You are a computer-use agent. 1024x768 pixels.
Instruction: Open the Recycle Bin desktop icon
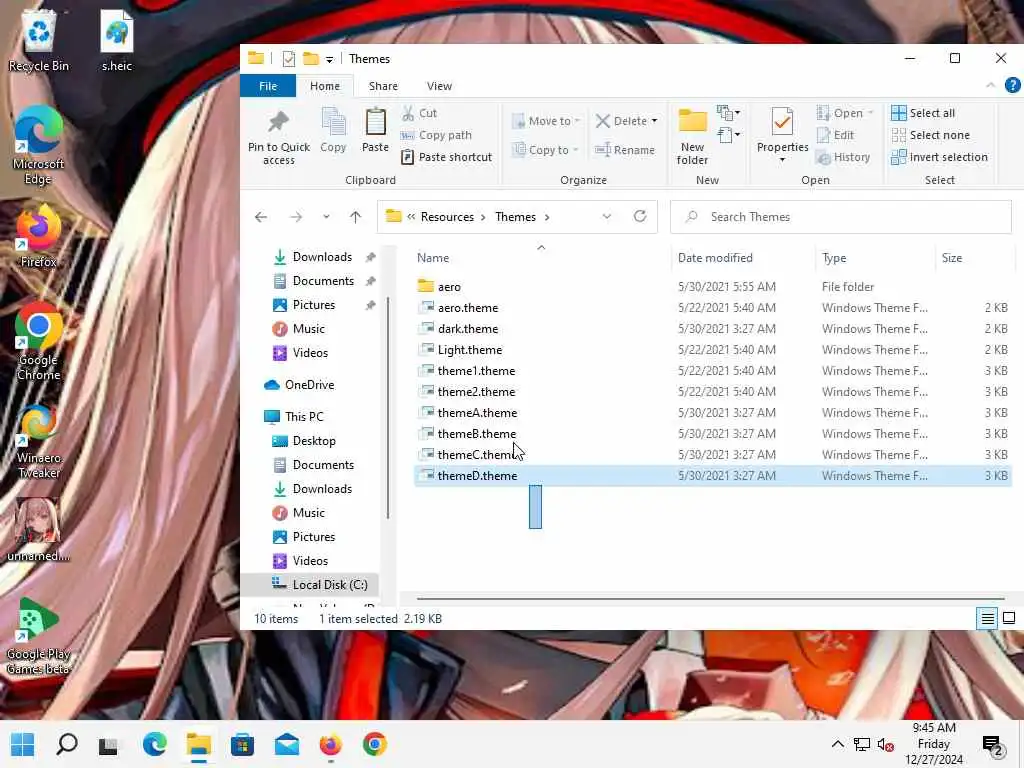tap(39, 40)
